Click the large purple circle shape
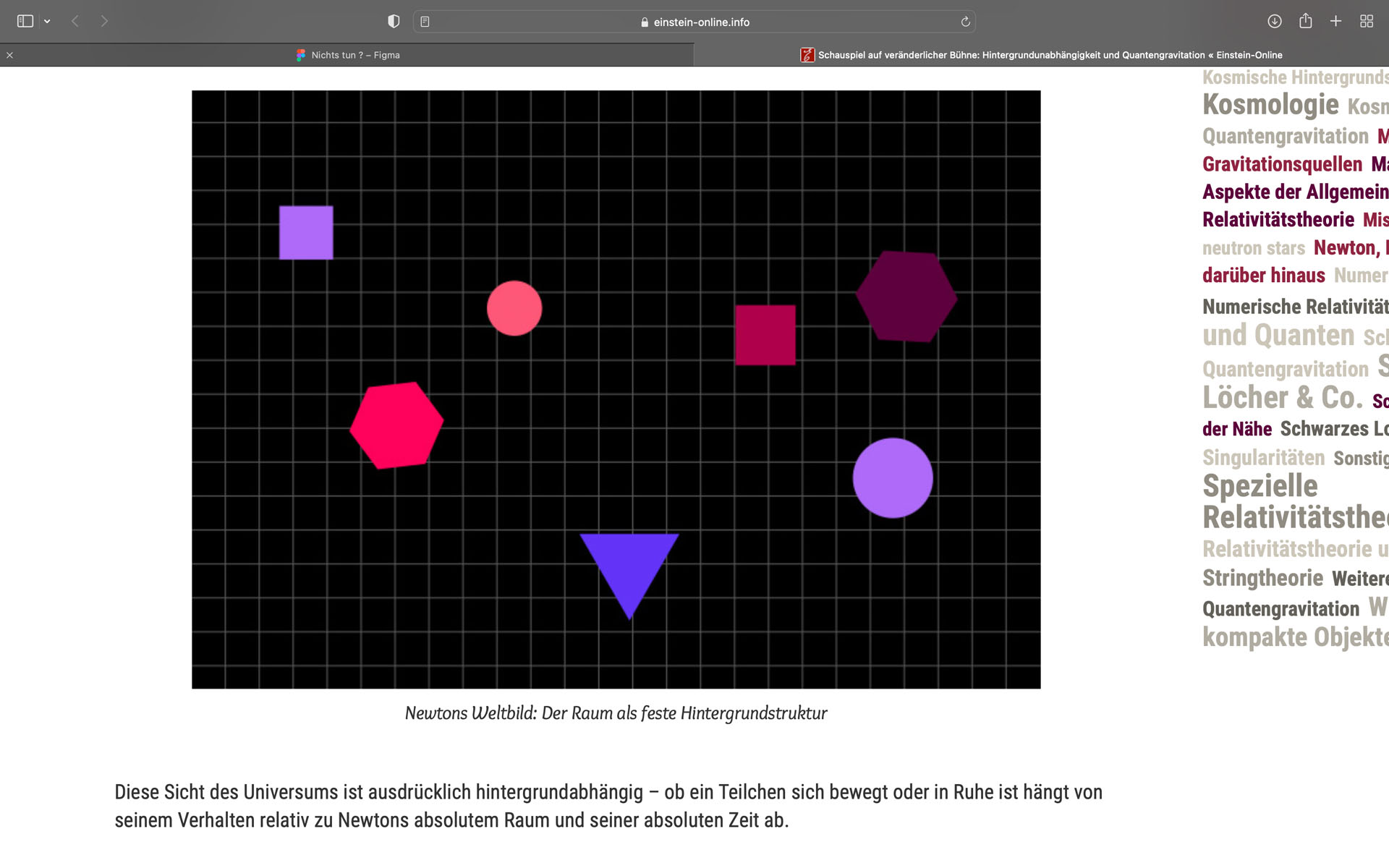Viewport: 1389px width, 868px height. [893, 478]
